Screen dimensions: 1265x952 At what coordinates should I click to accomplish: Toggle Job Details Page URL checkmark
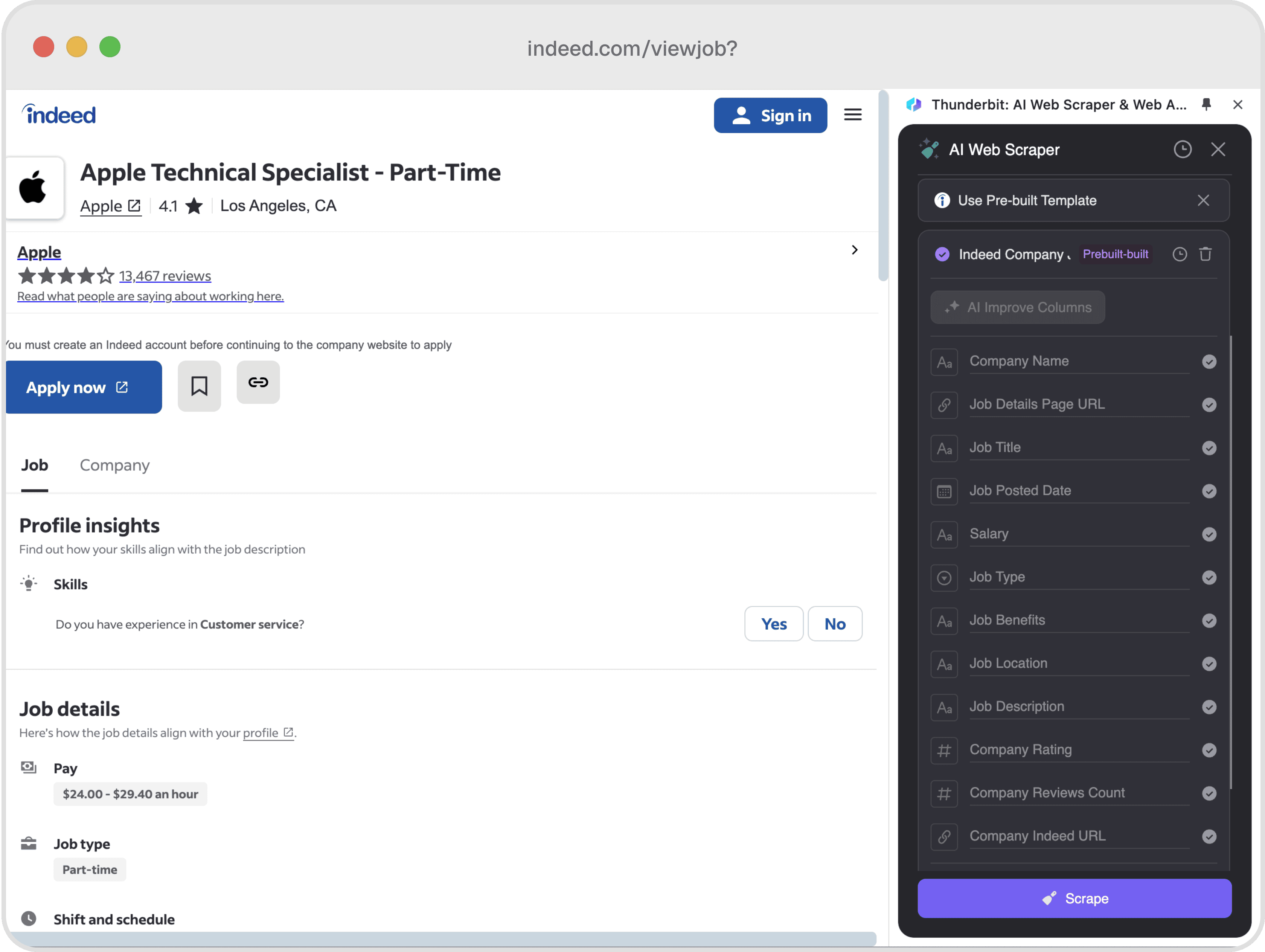1209,405
